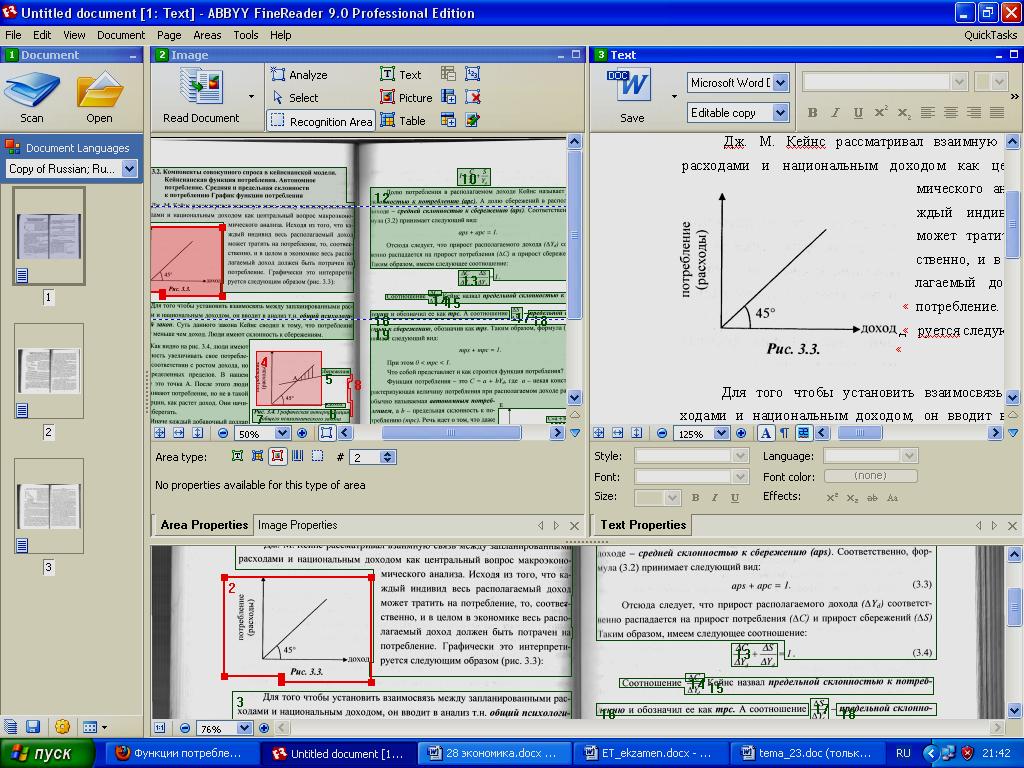
Task: Click the QuickTasks button
Action: (x=990, y=35)
